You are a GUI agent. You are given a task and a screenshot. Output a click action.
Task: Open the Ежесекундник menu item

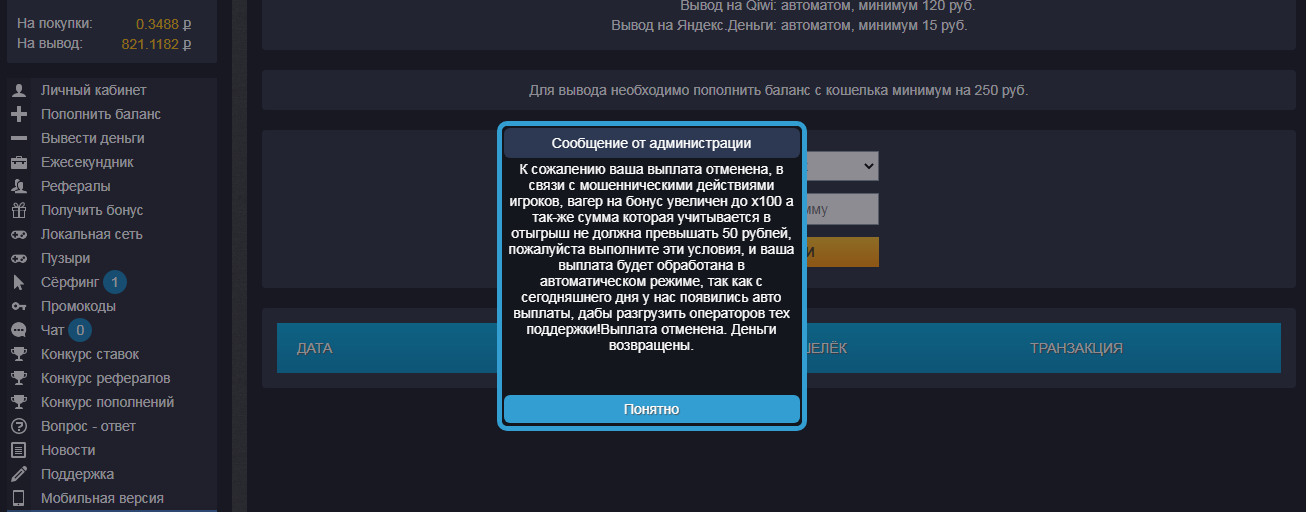87,162
